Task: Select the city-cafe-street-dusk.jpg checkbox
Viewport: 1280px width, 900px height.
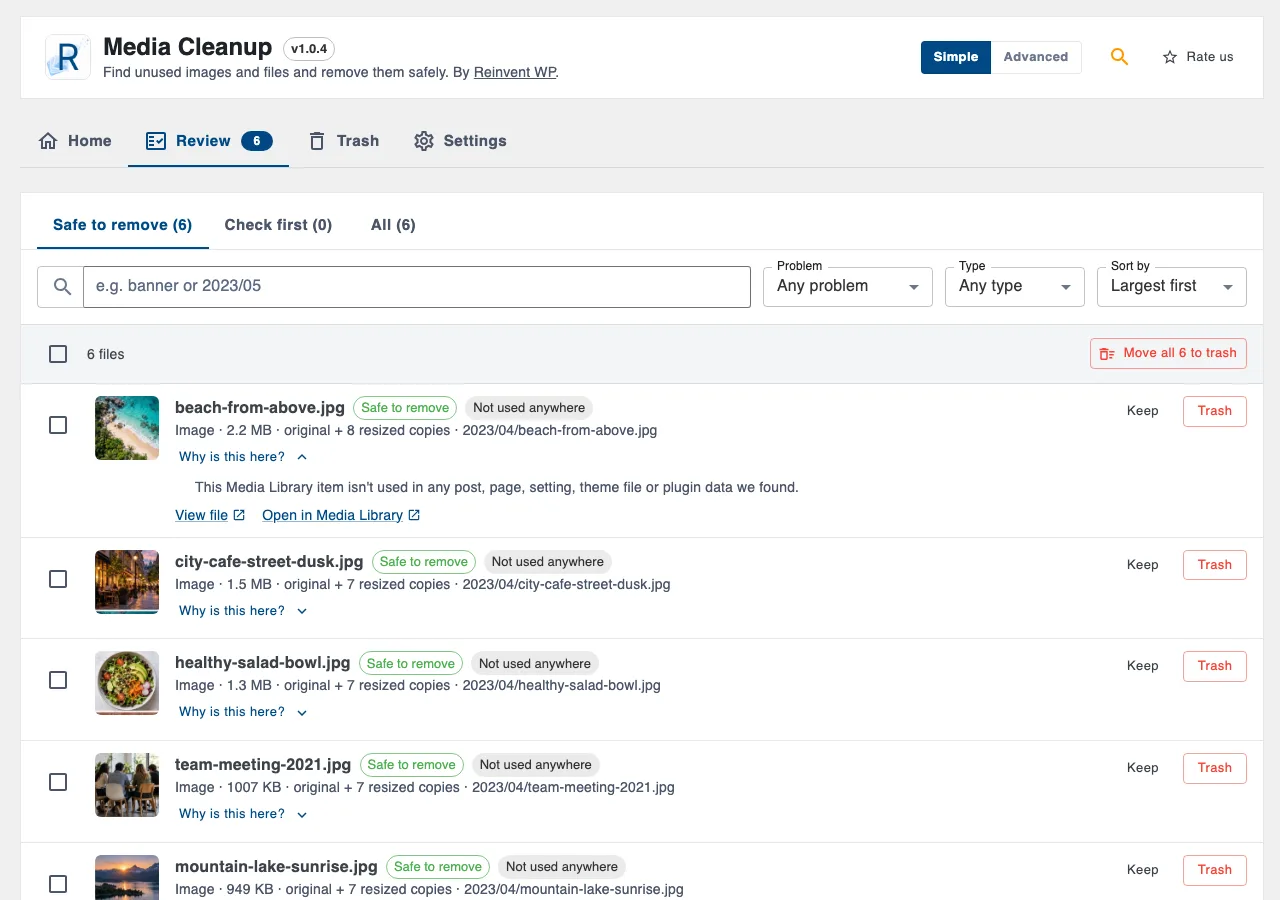Action: (58, 579)
